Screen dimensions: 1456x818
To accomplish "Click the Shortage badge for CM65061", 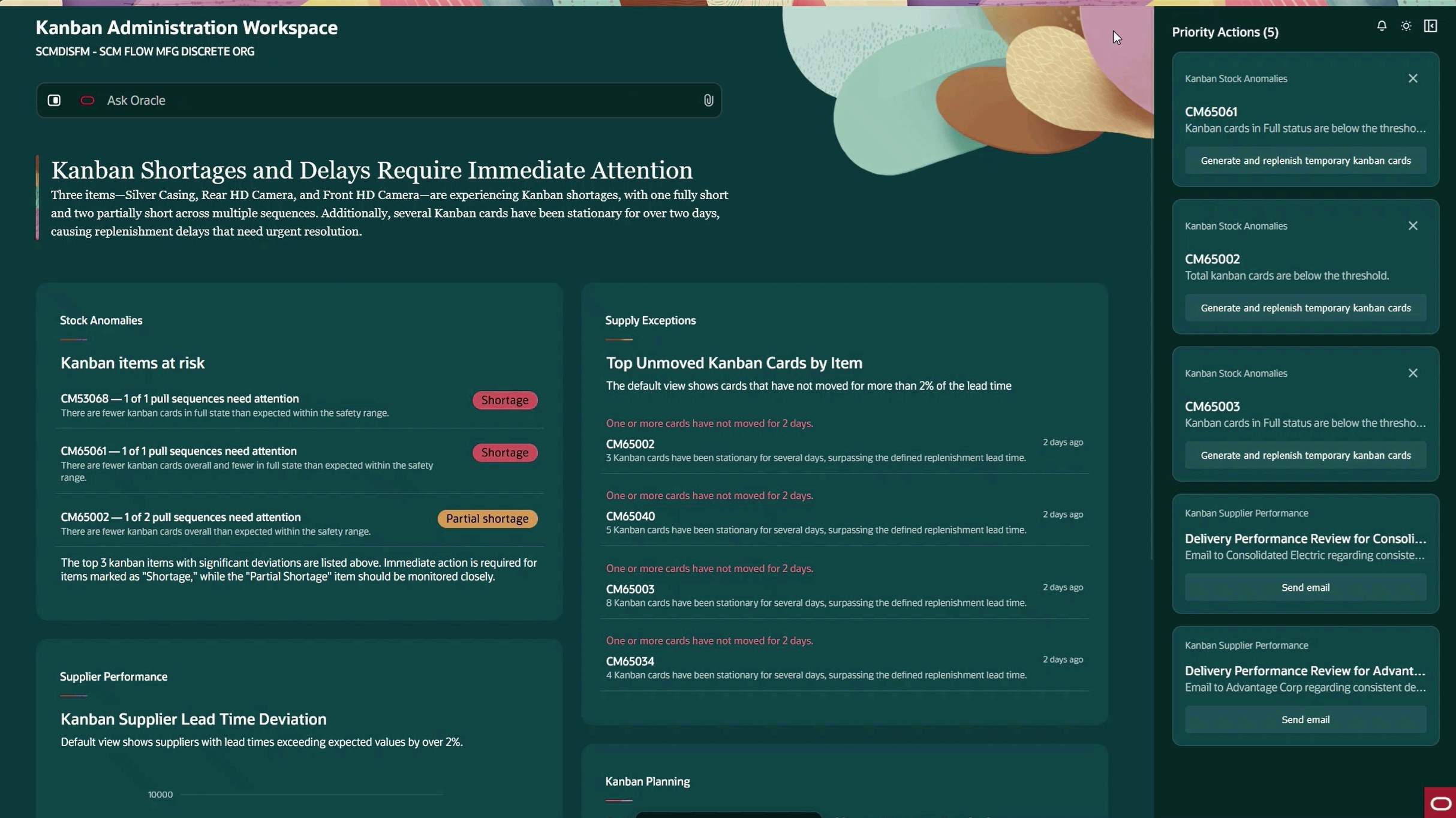I will pos(505,453).
